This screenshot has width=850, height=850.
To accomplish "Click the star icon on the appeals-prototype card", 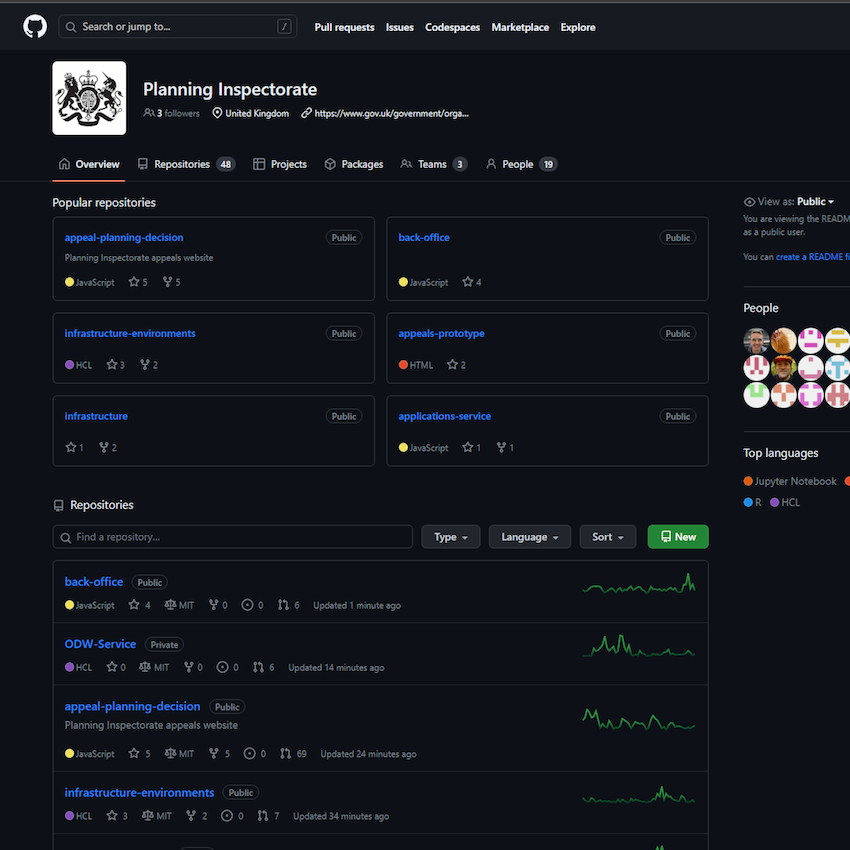I will pos(452,364).
